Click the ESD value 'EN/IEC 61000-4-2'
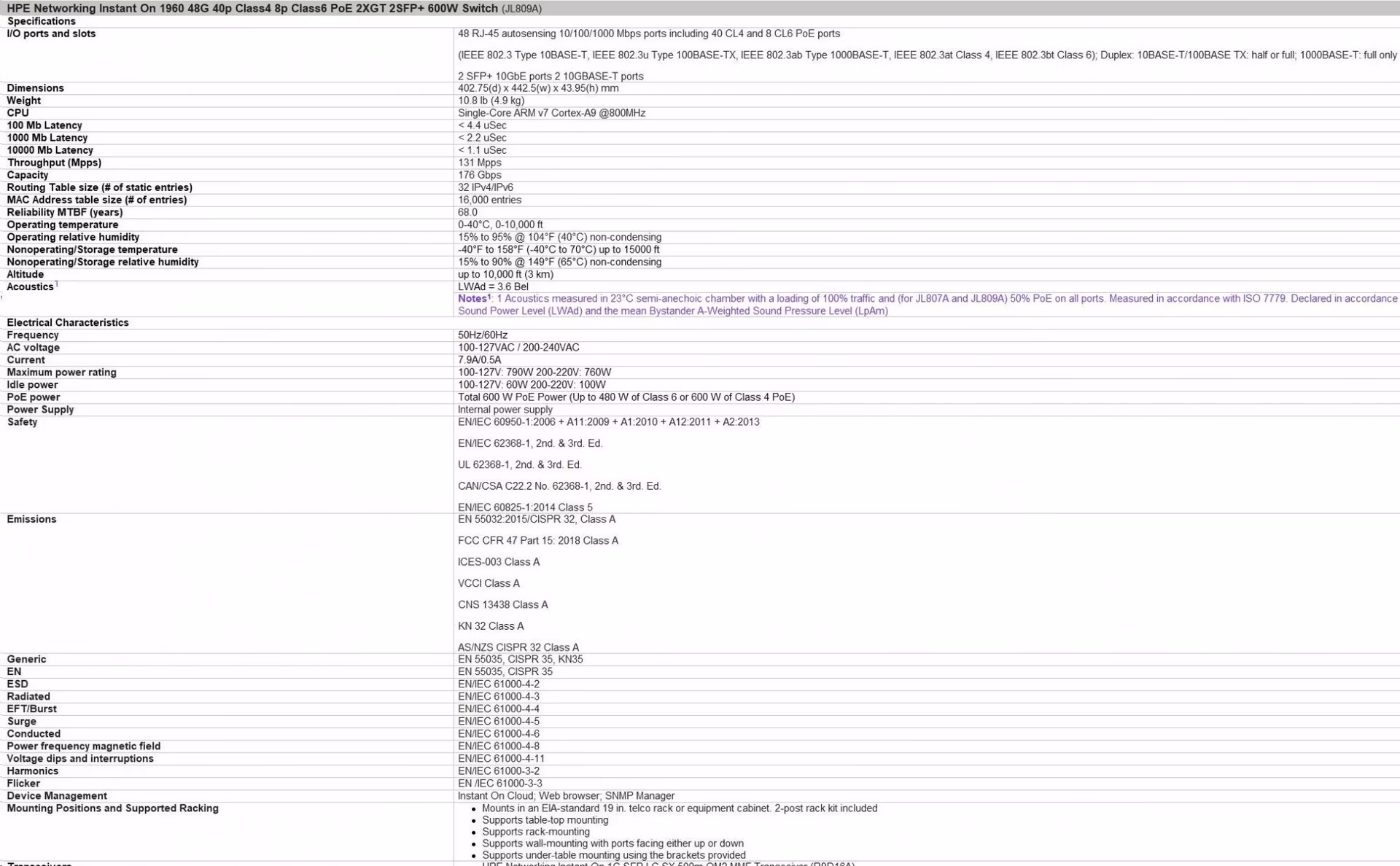The width and height of the screenshot is (1400, 866). point(499,684)
